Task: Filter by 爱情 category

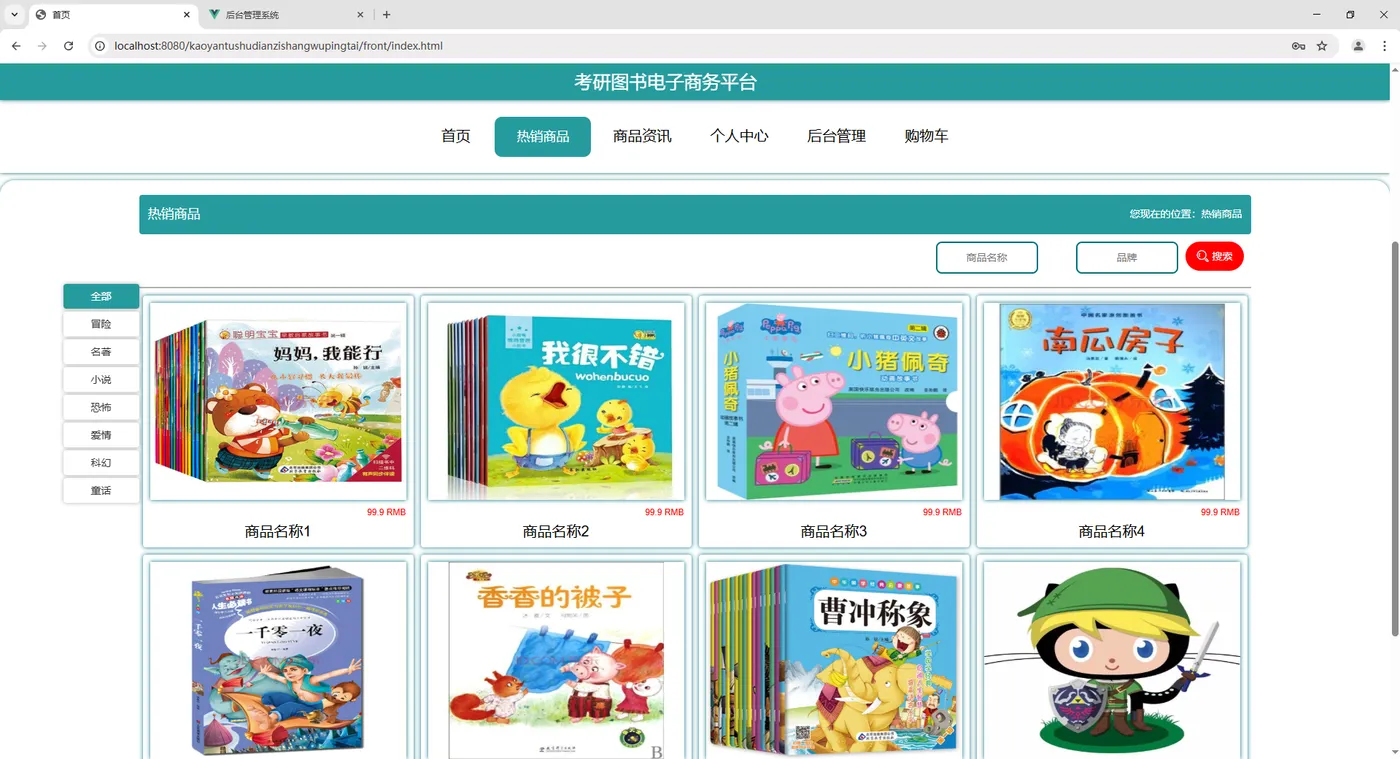Action: [101, 435]
